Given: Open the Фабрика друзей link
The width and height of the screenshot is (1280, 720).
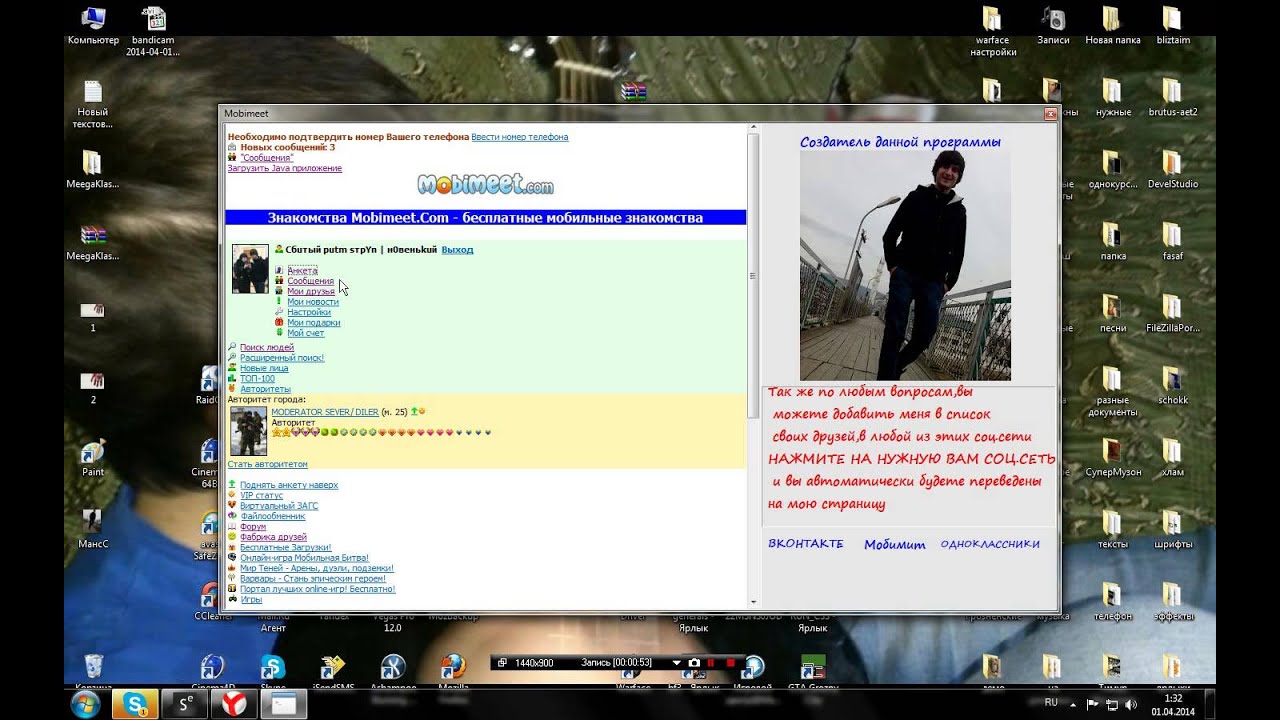Looking at the screenshot, I should [x=273, y=537].
